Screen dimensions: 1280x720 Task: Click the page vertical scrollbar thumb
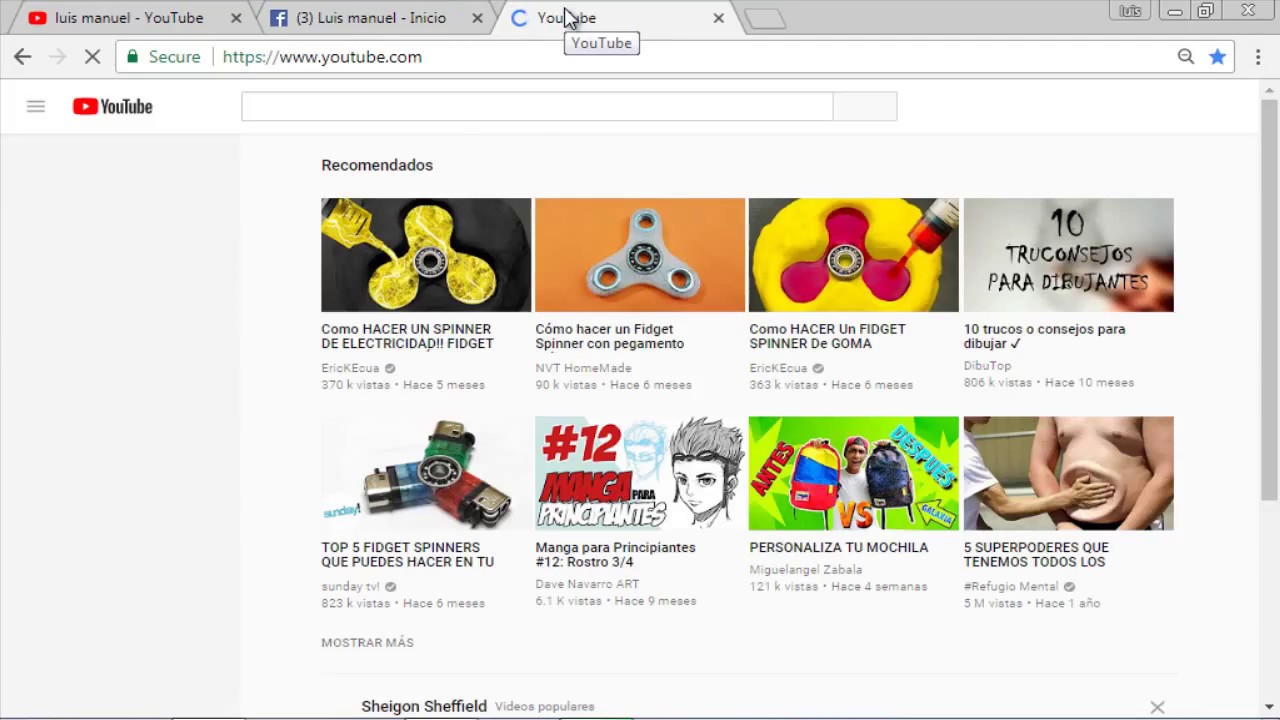pyautogui.click(x=1269, y=300)
